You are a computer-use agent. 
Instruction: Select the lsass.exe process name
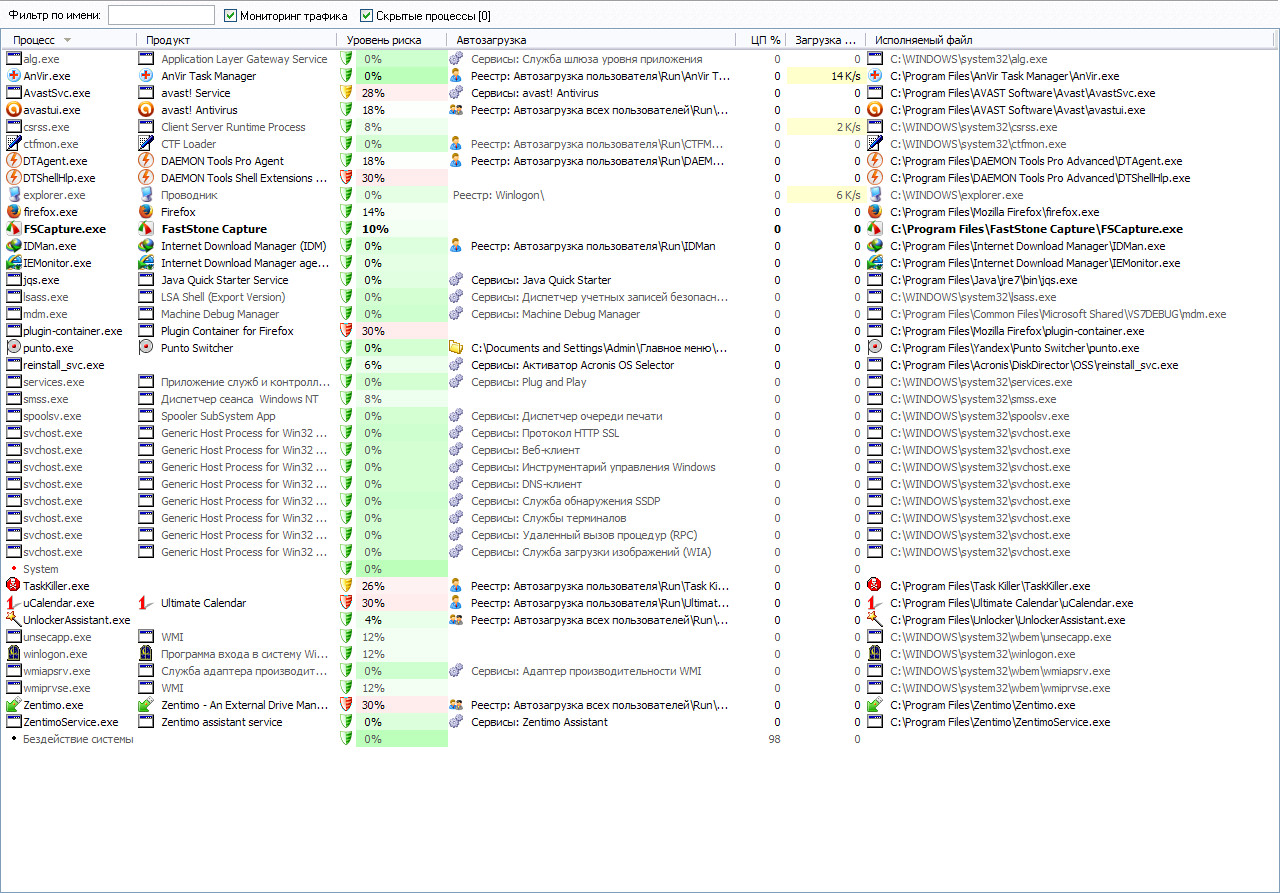[46, 297]
